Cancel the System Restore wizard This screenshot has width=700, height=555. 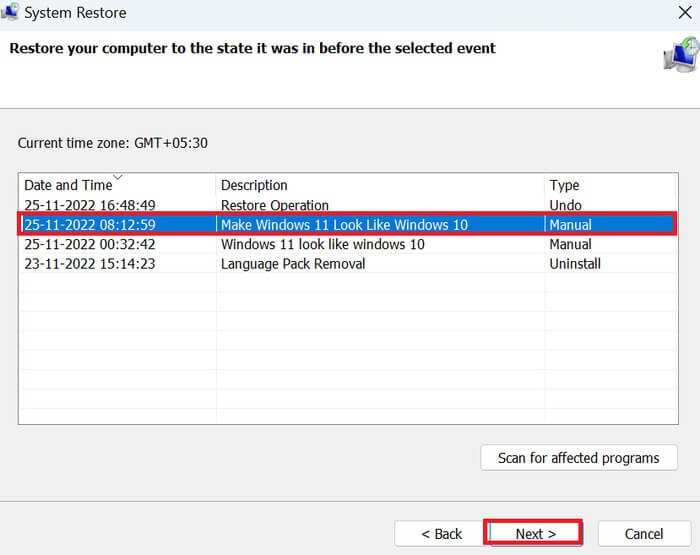[x=644, y=534]
